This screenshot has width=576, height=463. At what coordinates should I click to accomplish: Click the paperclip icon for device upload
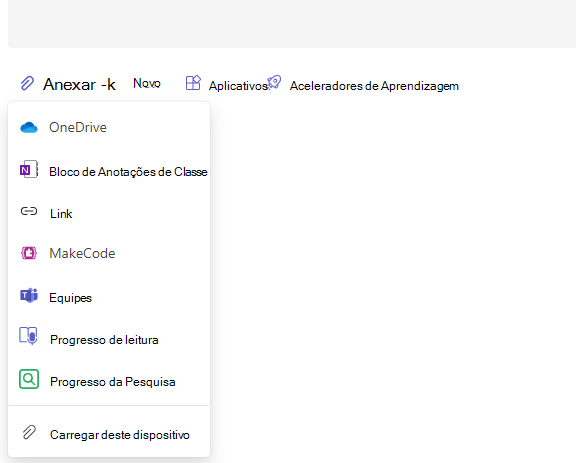(29, 433)
